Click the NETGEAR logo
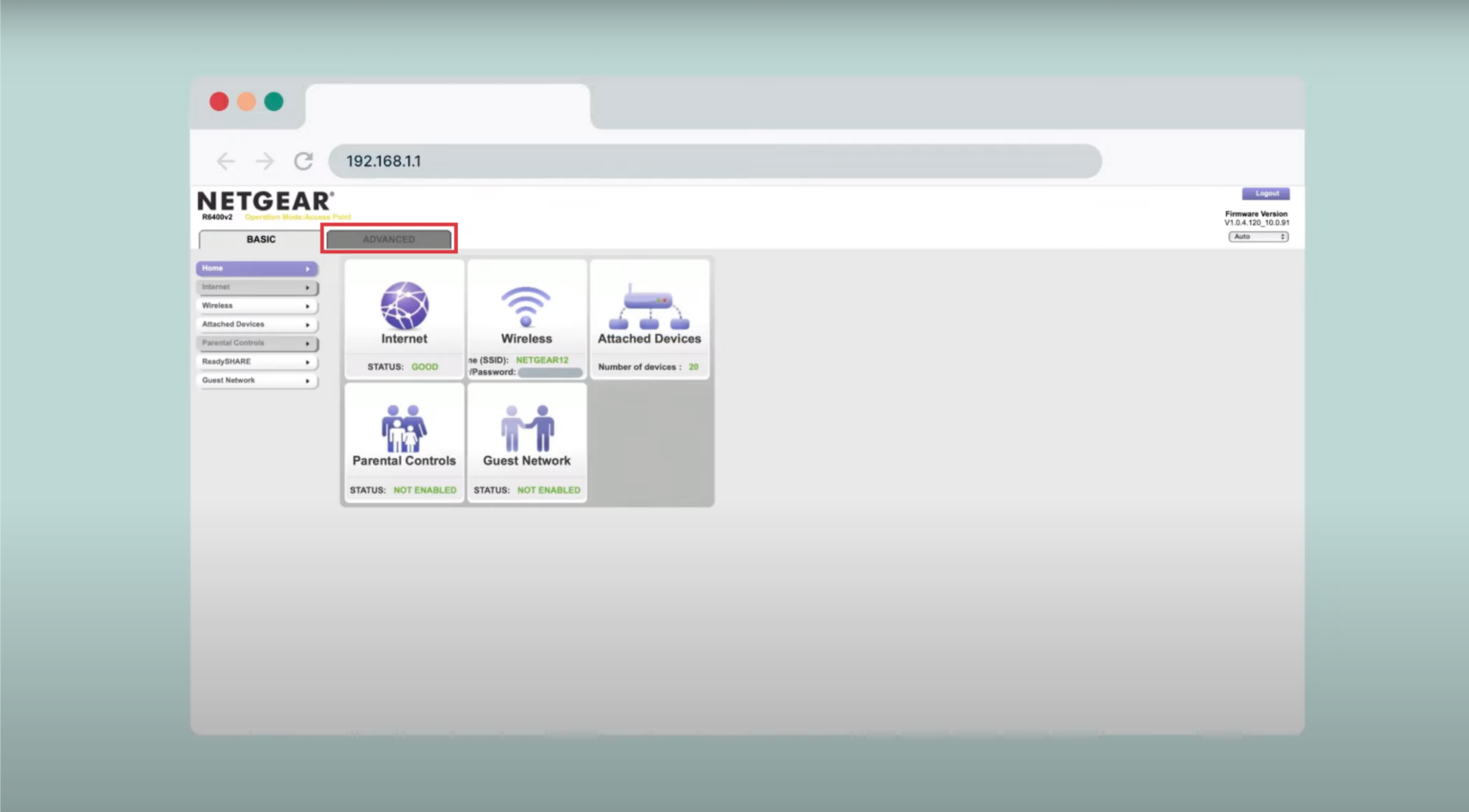Screen dimensions: 1469x812 [x=265, y=201]
